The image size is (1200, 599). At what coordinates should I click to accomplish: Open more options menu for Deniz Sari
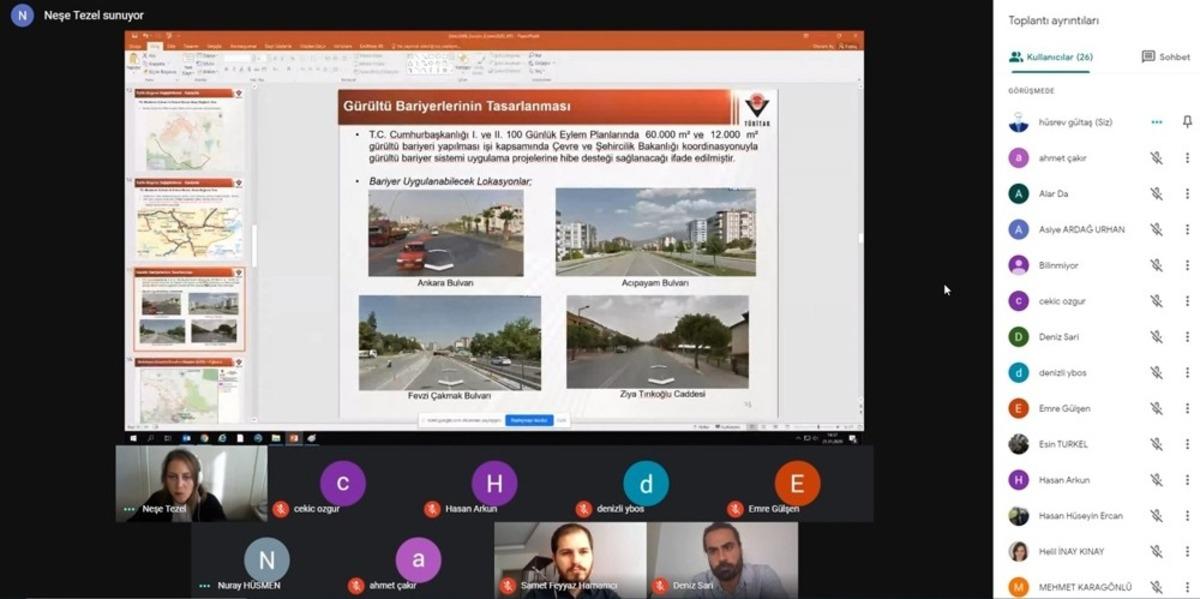point(1187,337)
